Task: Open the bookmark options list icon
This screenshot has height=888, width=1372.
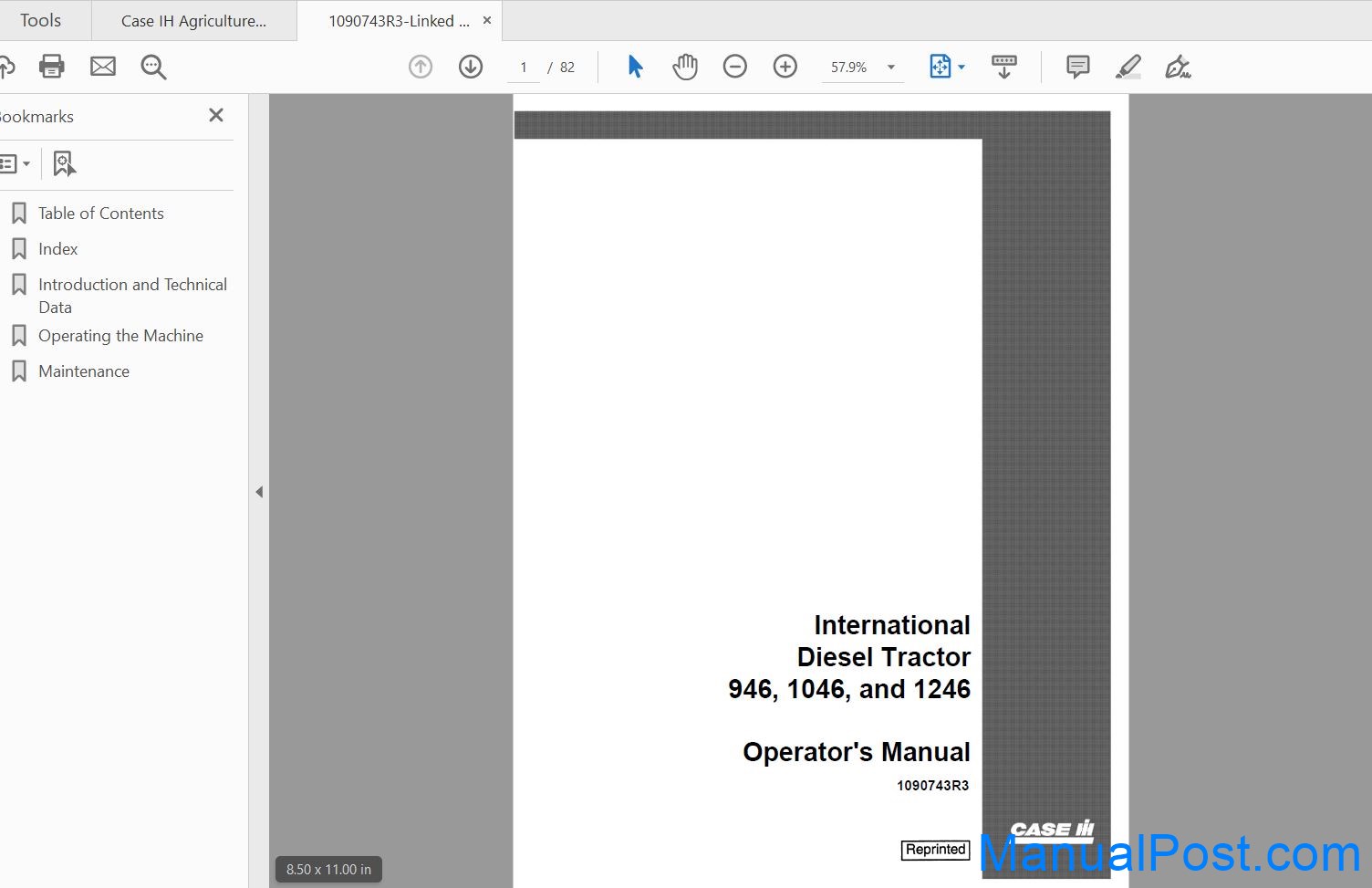Action: pos(15,164)
